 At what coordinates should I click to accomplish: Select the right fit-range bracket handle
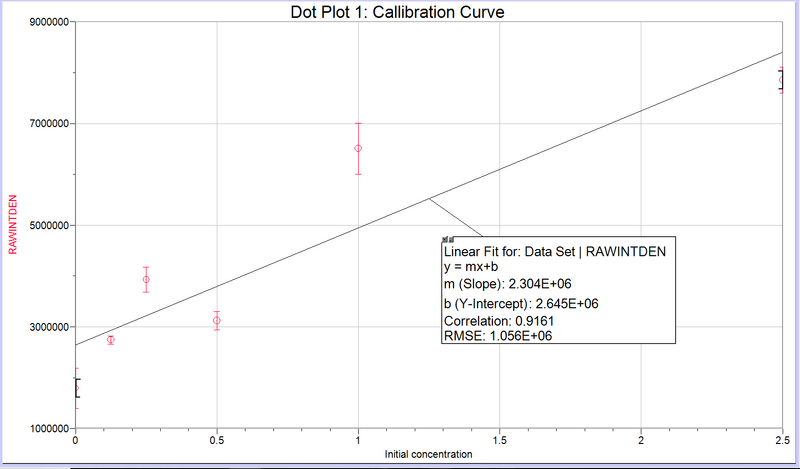pyautogui.click(x=780, y=81)
